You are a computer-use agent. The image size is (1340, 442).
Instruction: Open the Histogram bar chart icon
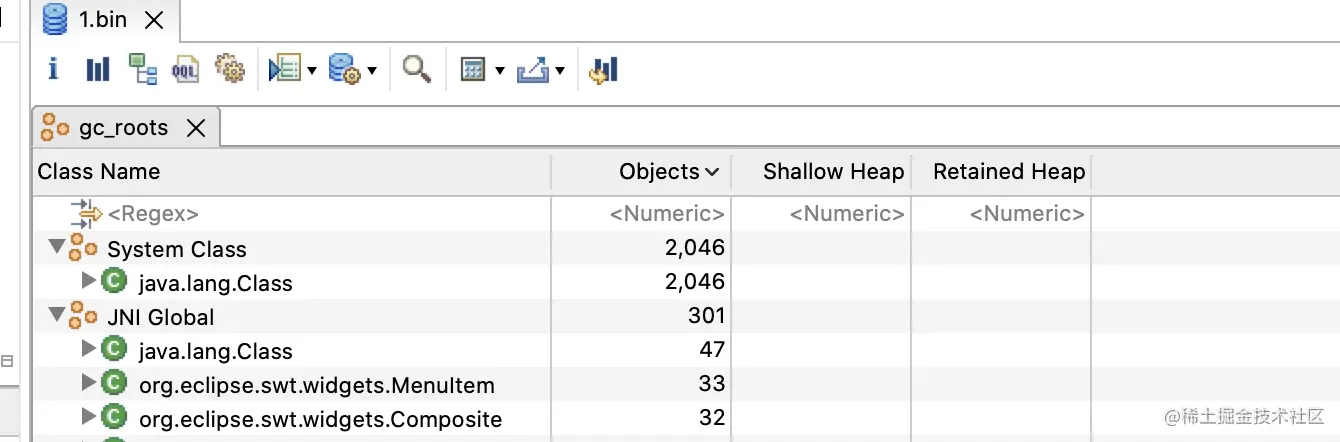click(98, 69)
